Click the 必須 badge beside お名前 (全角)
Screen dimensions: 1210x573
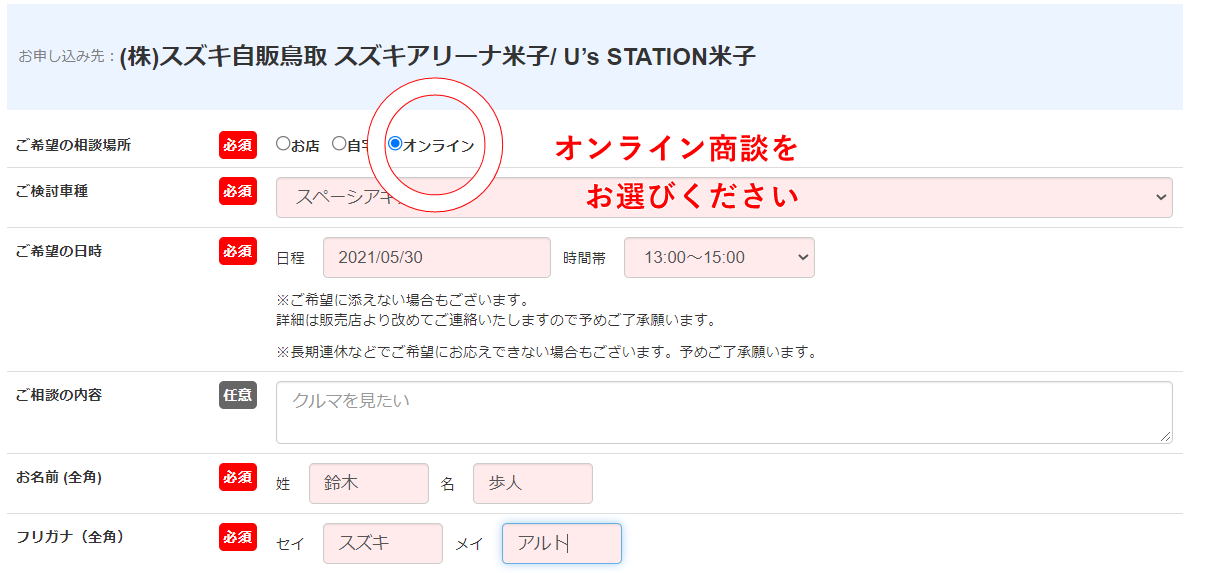click(x=238, y=477)
